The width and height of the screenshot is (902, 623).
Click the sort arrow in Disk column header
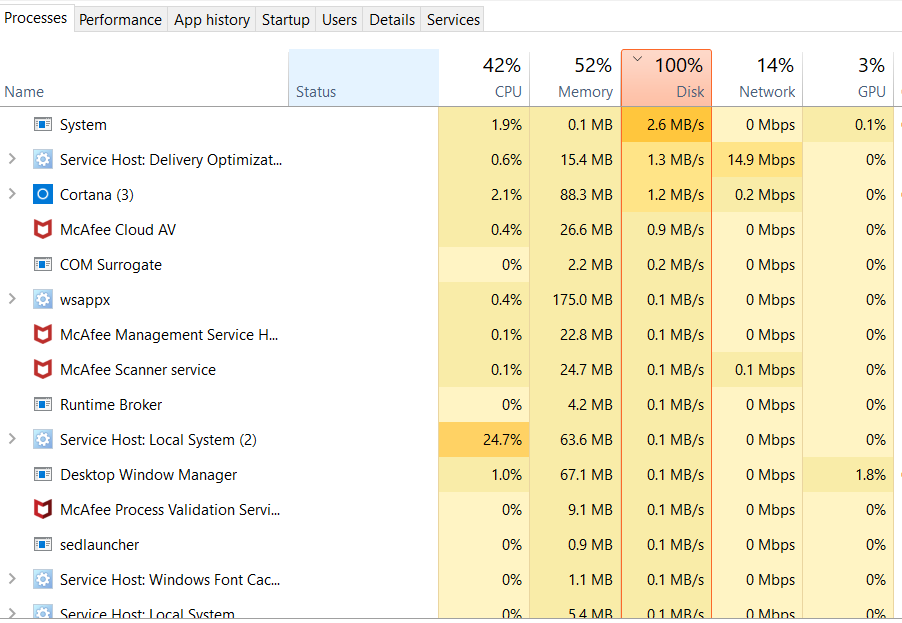[637, 59]
